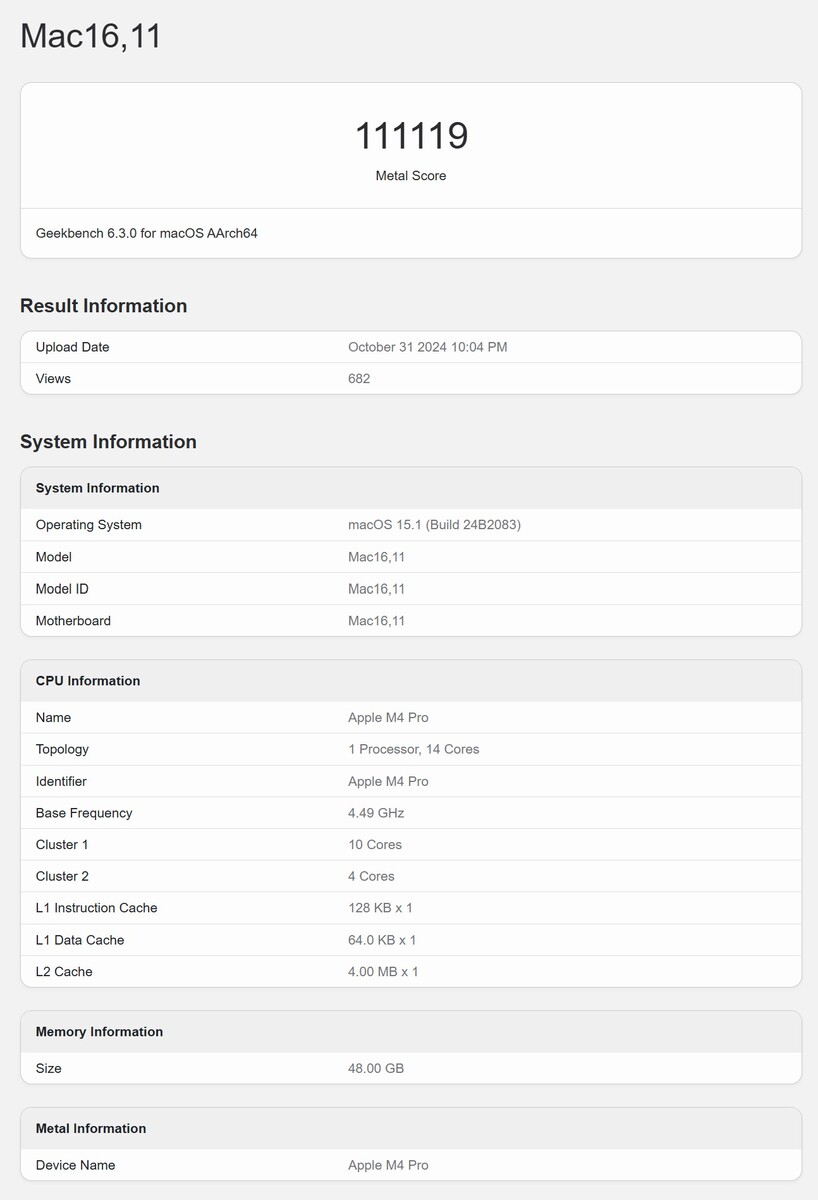Click the Result Information heading
818x1200 pixels.
tap(104, 306)
